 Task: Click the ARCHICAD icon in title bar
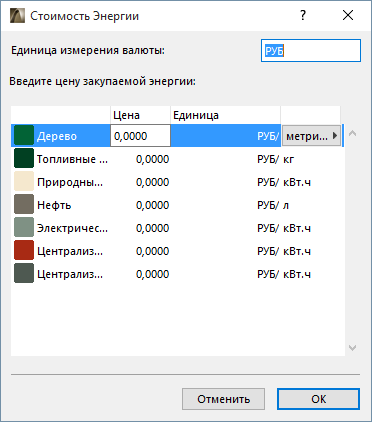(17, 16)
